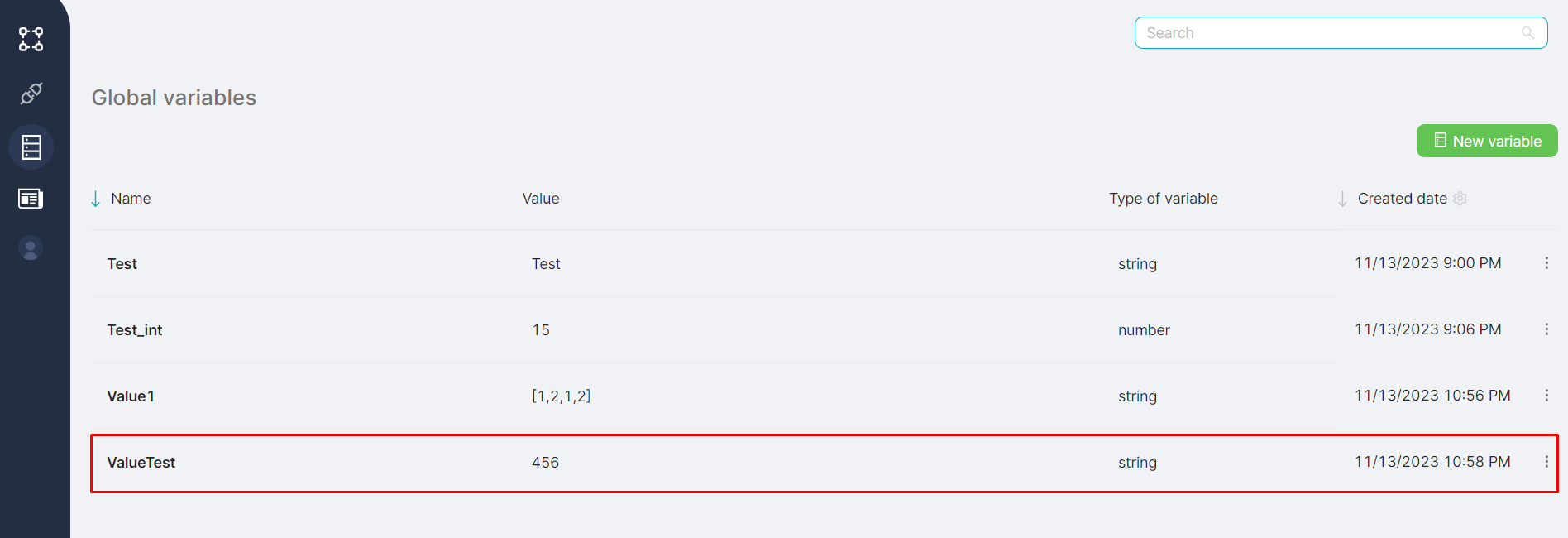This screenshot has width=1568, height=538.
Task: Click the Type of variable column header
Action: coord(1163,199)
